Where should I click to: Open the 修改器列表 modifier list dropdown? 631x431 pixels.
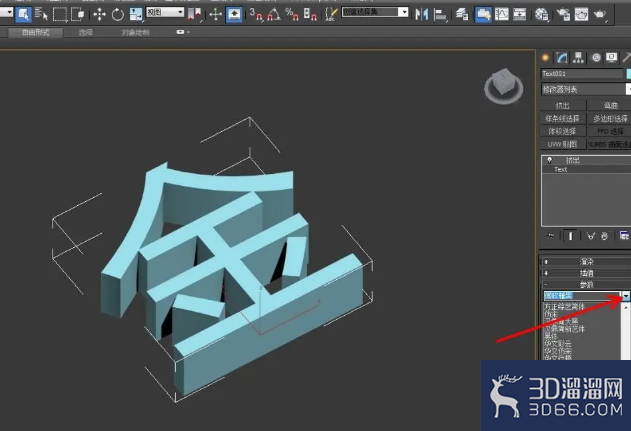coord(586,89)
